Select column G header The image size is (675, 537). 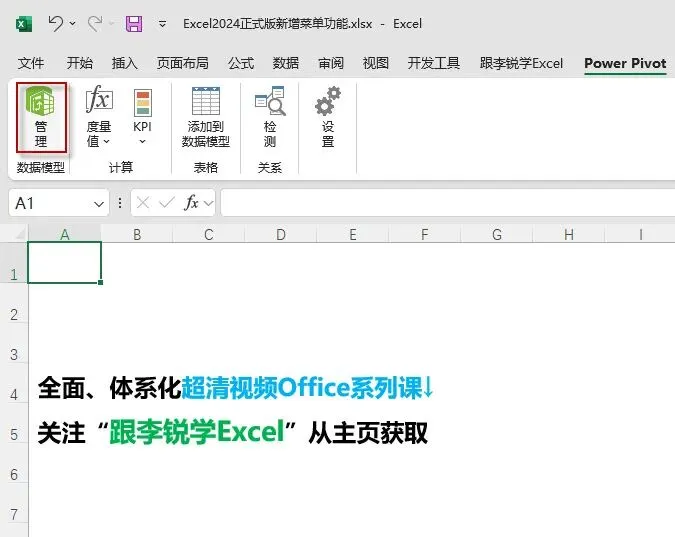[497, 234]
